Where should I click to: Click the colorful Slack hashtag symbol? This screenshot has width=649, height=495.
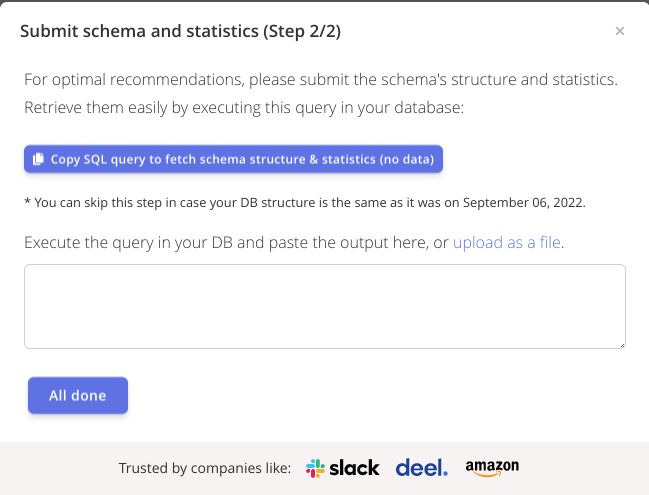tap(315, 468)
